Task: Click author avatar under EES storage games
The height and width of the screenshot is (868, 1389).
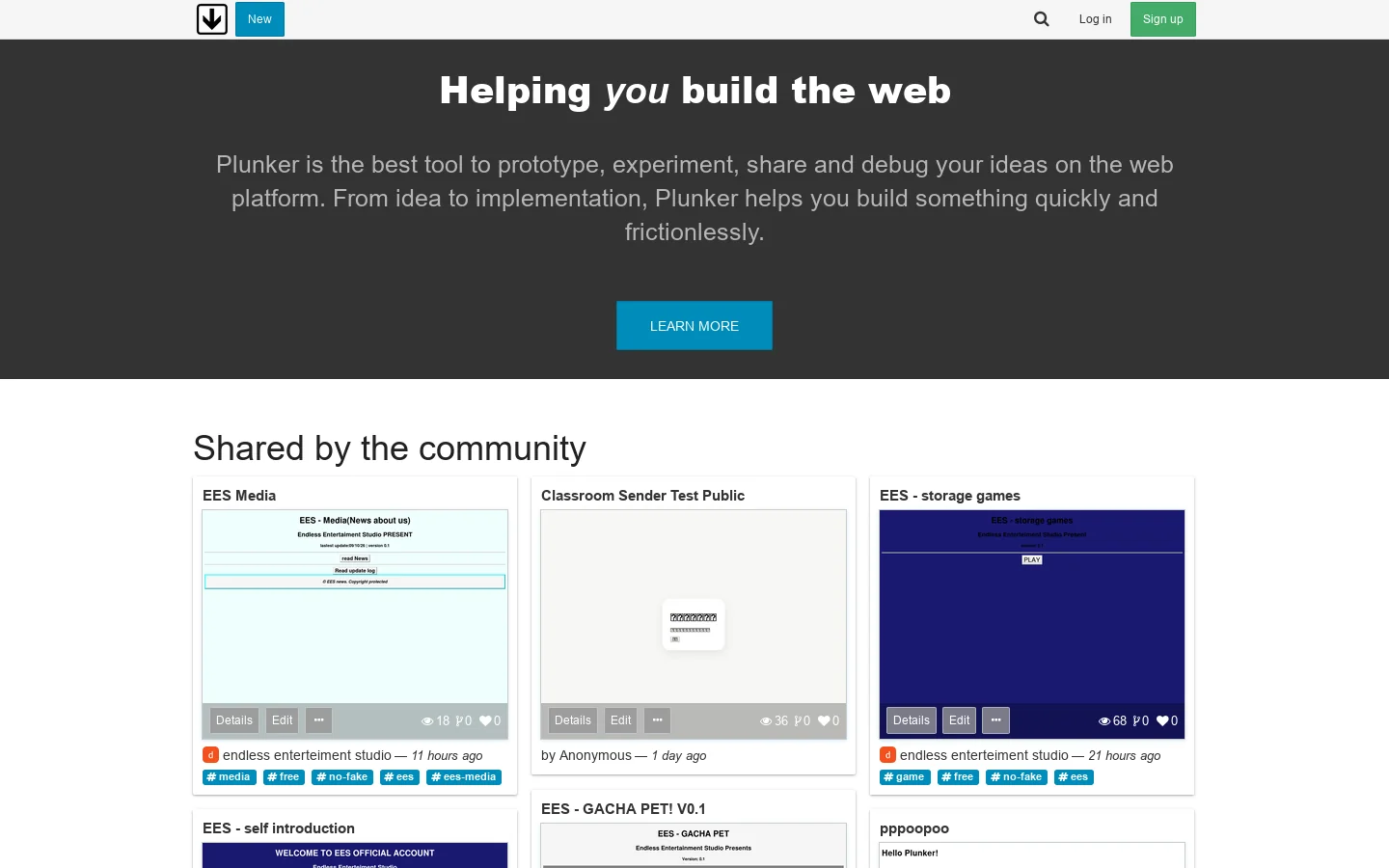Action: (x=887, y=755)
